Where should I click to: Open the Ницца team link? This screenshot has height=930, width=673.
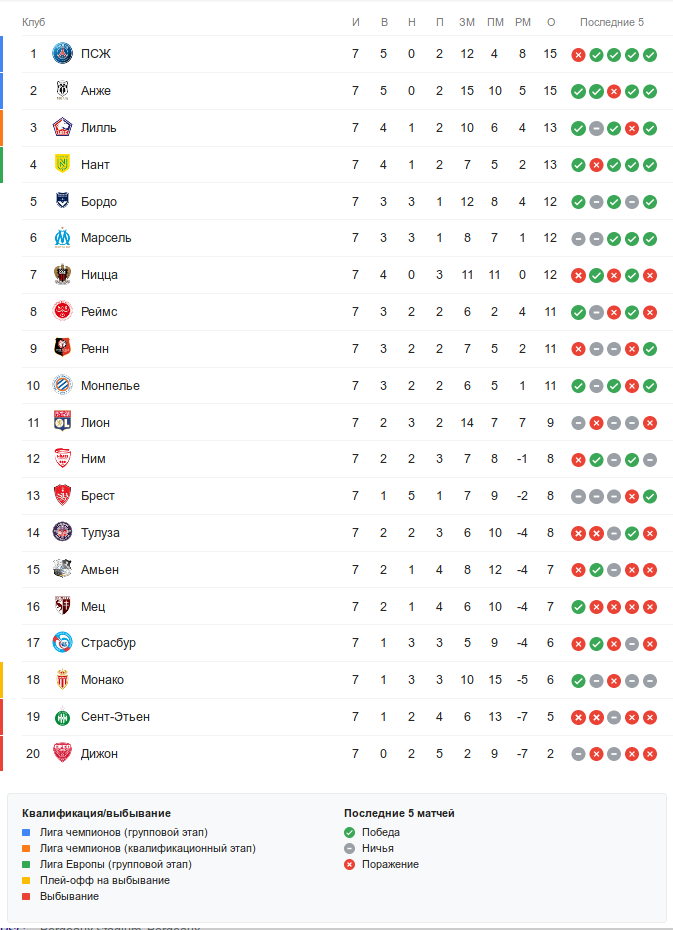(99, 275)
